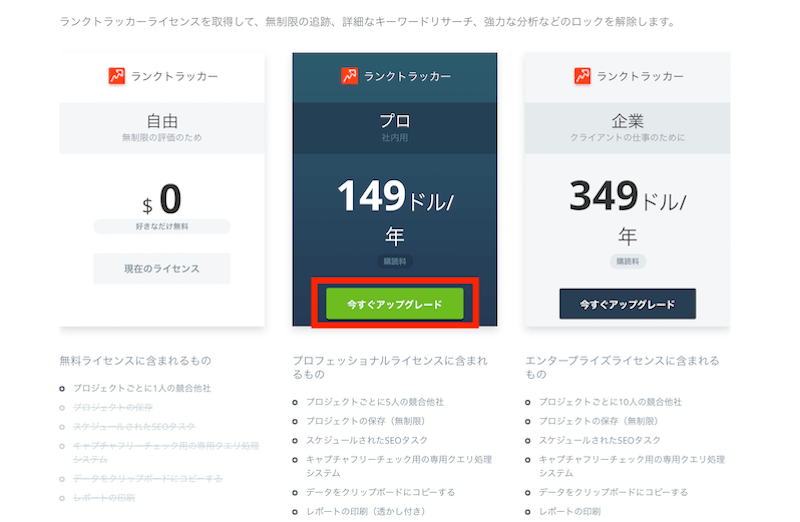This screenshot has height=522, width=800.
Task: Click the $ 0 price in free plan
Action: click(162, 200)
